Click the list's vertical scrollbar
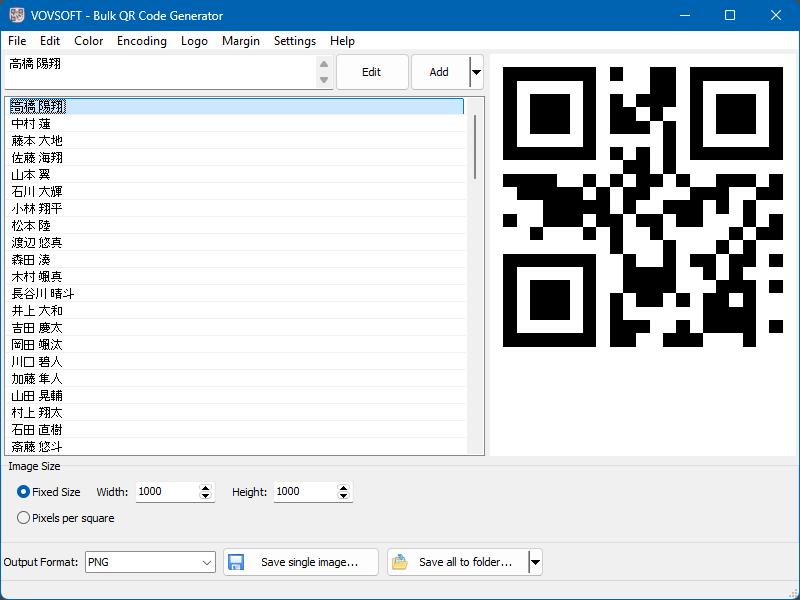This screenshot has height=600, width=800. tap(475, 145)
